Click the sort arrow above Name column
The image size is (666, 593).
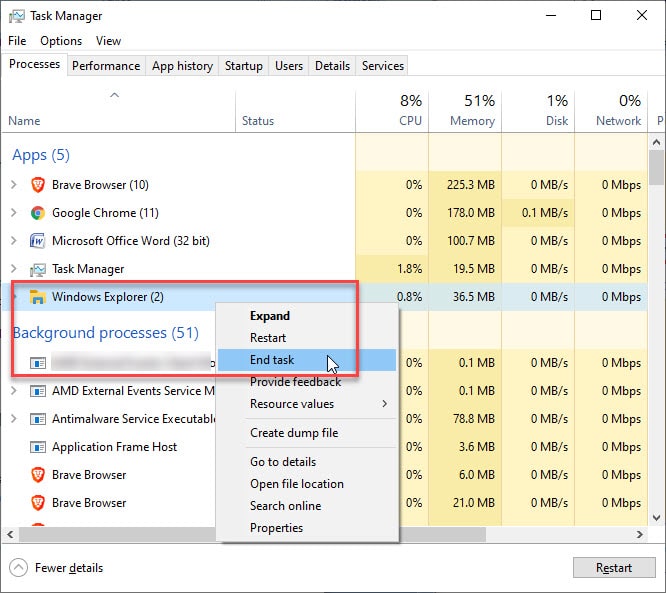(114, 95)
